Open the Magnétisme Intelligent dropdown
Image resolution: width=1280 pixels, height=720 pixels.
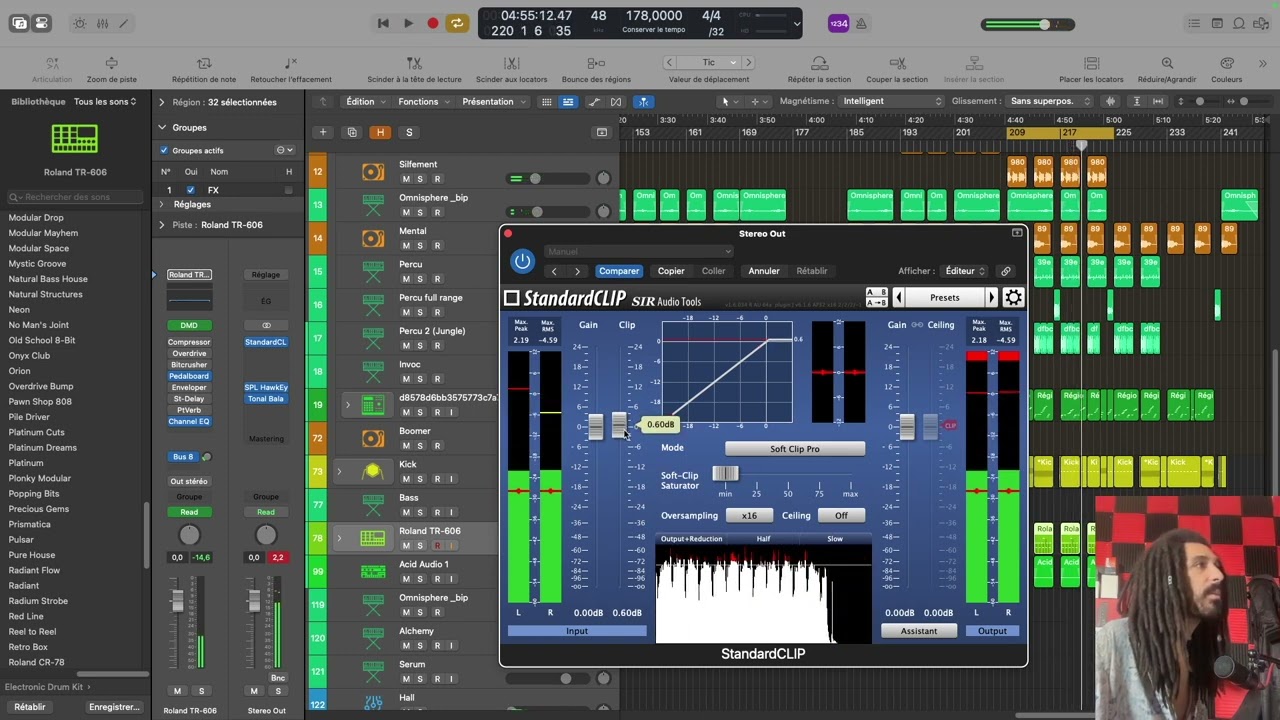pos(890,101)
